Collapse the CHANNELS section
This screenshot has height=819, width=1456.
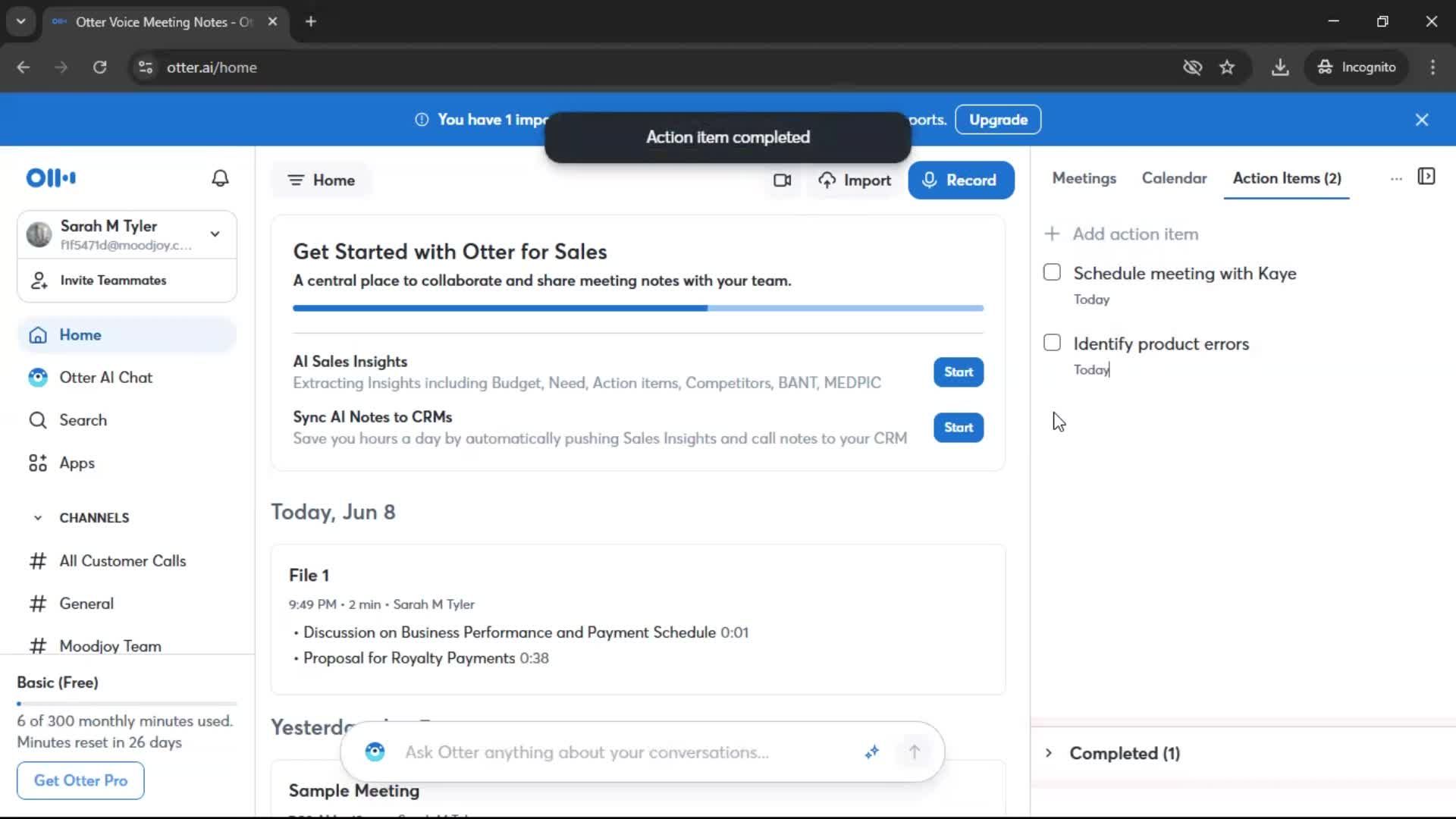(x=38, y=518)
